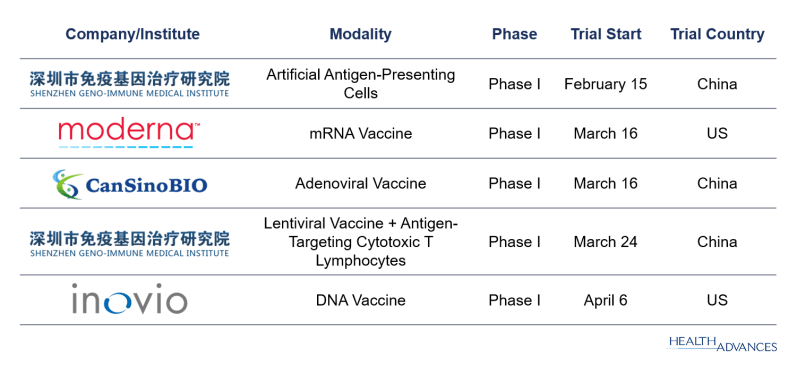Viewport: 797px width, 365px height.
Task: Click the Adenoviral Vaccine cell
Action: pyautogui.click(x=360, y=184)
